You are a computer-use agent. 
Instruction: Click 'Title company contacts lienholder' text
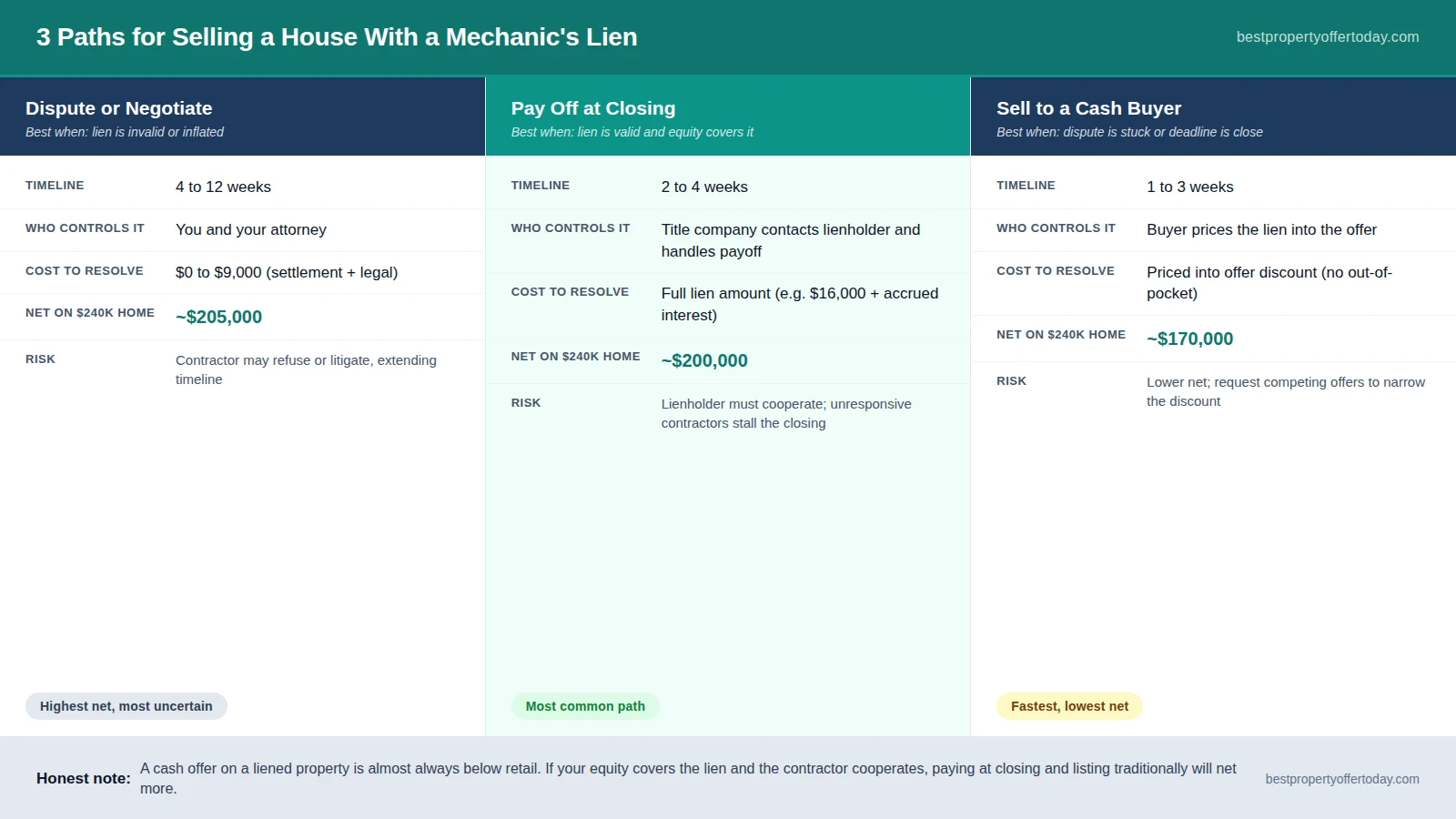click(791, 240)
